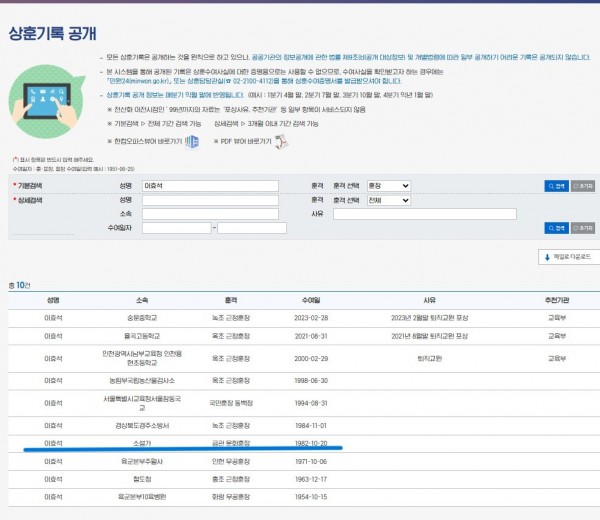Image resolution: width=600 pixels, height=520 pixels.
Task: Click the 기본검색 blue 검색 button
Action: click(556, 186)
